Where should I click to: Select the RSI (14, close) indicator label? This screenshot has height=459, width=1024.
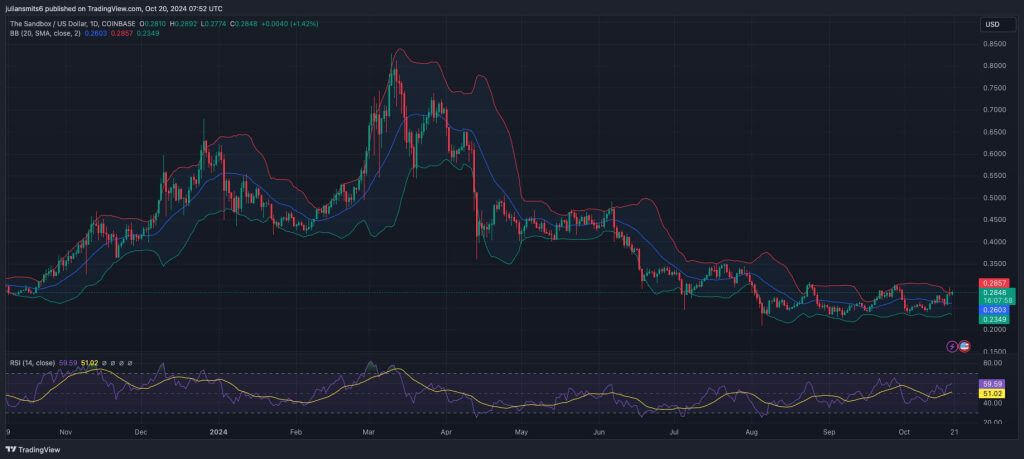tap(32, 362)
